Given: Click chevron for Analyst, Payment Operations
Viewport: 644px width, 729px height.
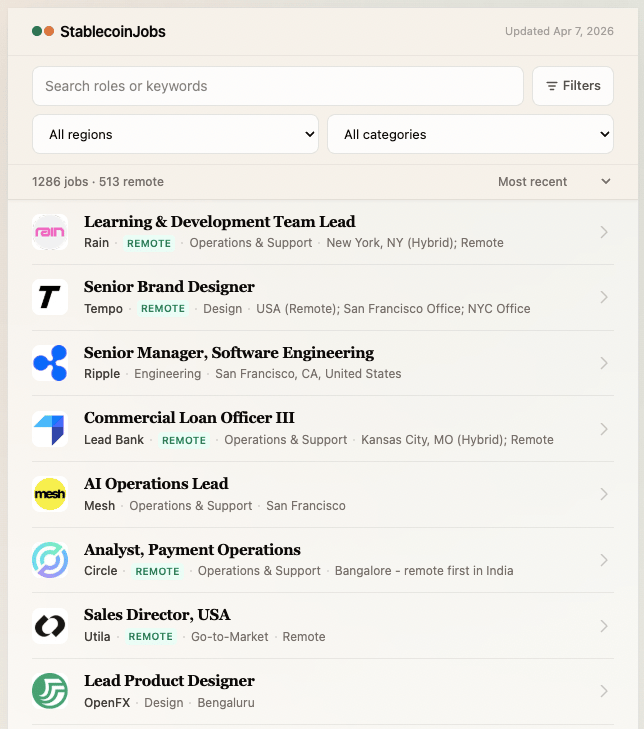Looking at the screenshot, I should pyautogui.click(x=604, y=560).
